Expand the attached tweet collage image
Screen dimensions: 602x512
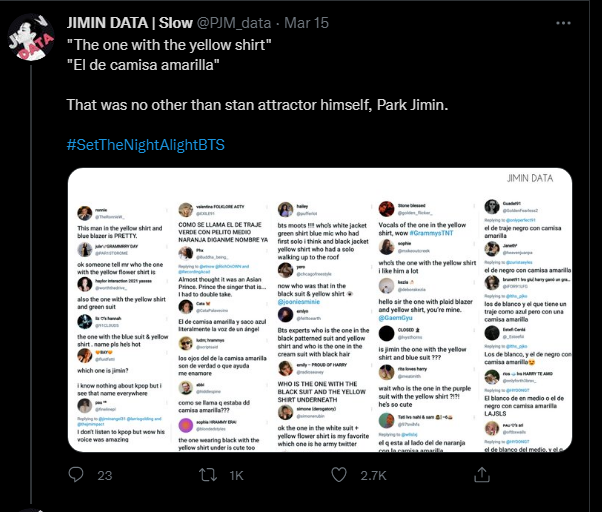320,310
